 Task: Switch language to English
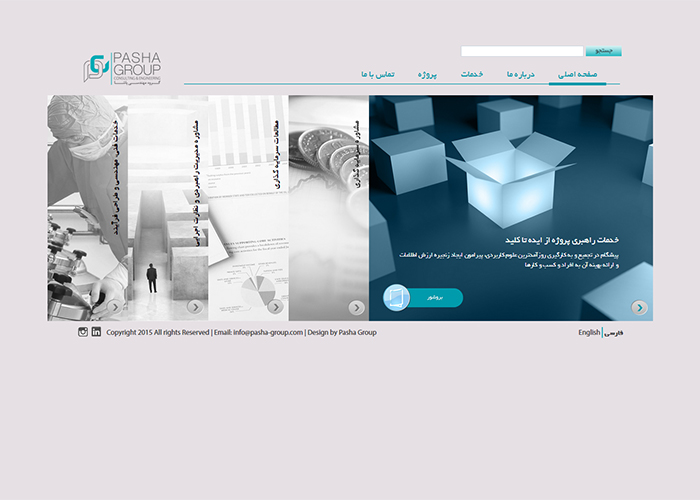click(589, 333)
